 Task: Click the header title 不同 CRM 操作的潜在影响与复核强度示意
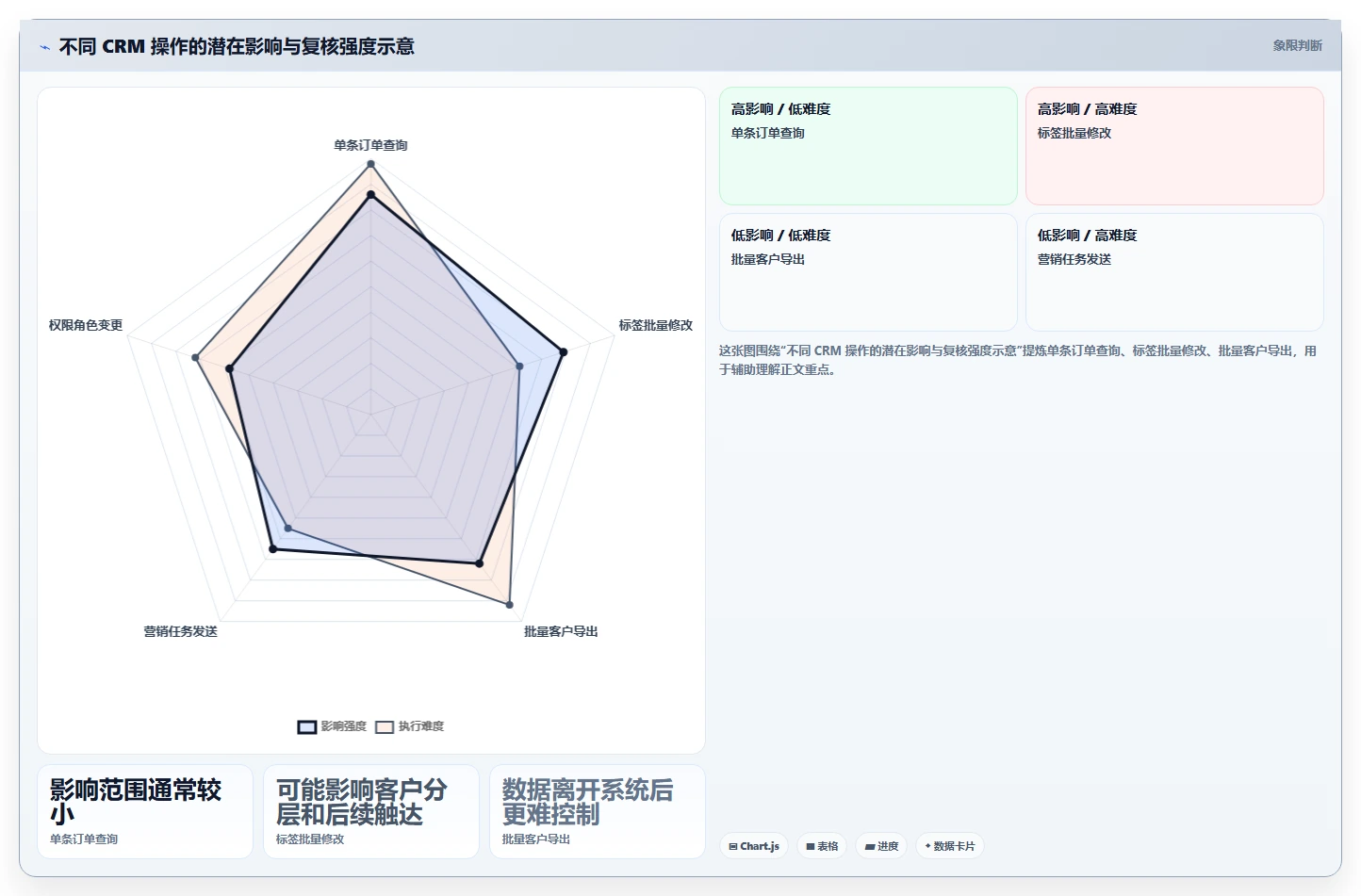pos(237,46)
